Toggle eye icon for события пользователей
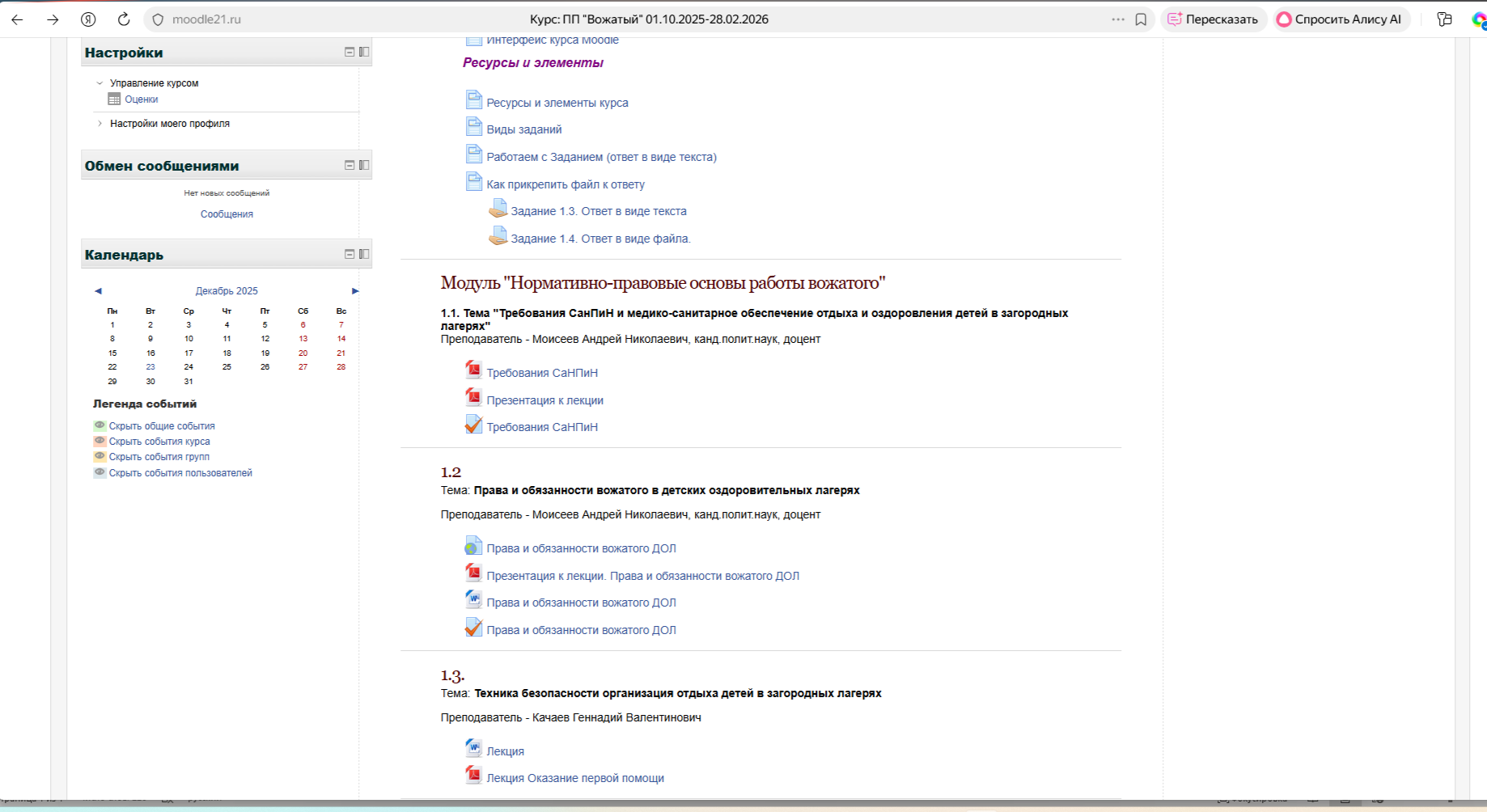 [100, 472]
